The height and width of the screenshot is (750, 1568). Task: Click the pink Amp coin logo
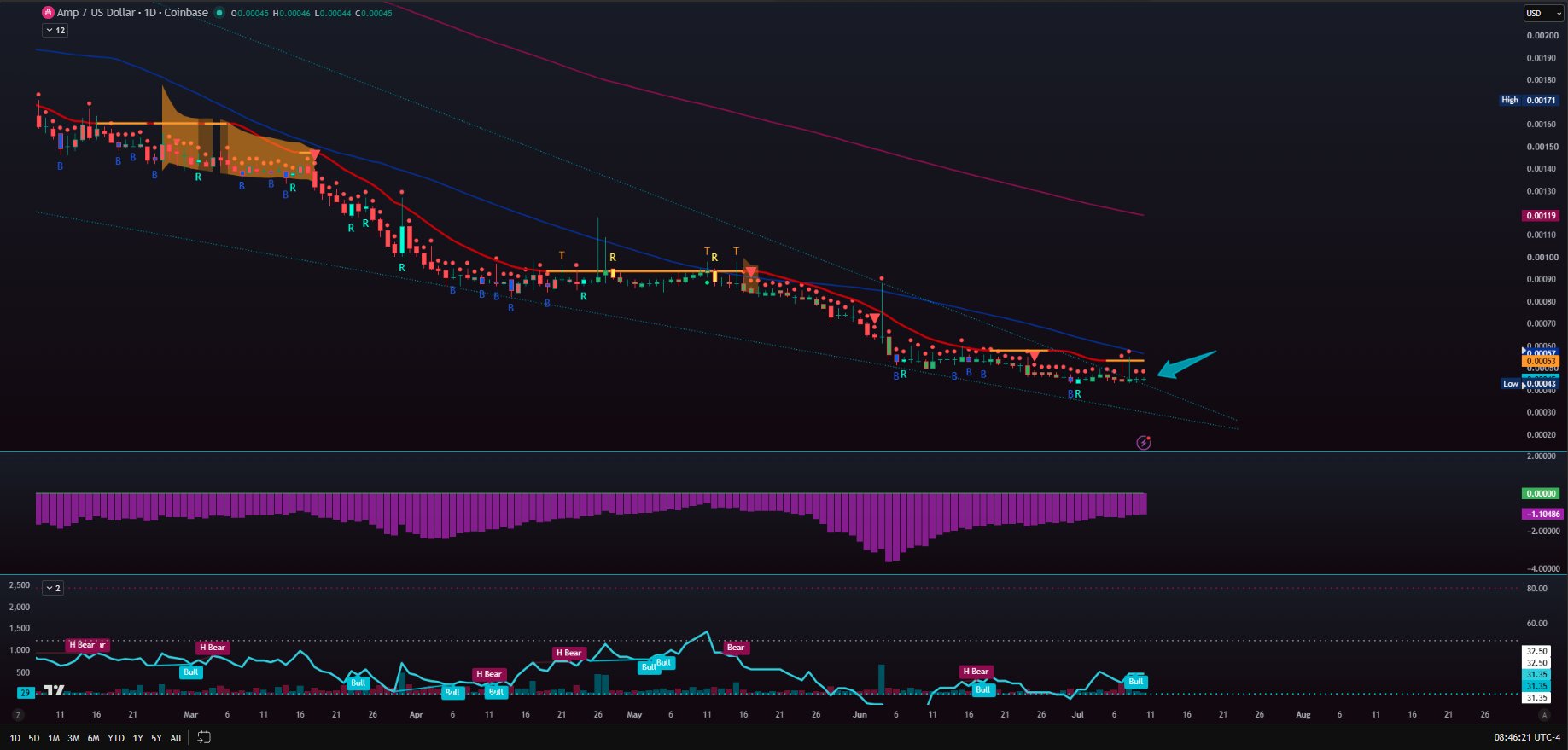tap(48, 13)
